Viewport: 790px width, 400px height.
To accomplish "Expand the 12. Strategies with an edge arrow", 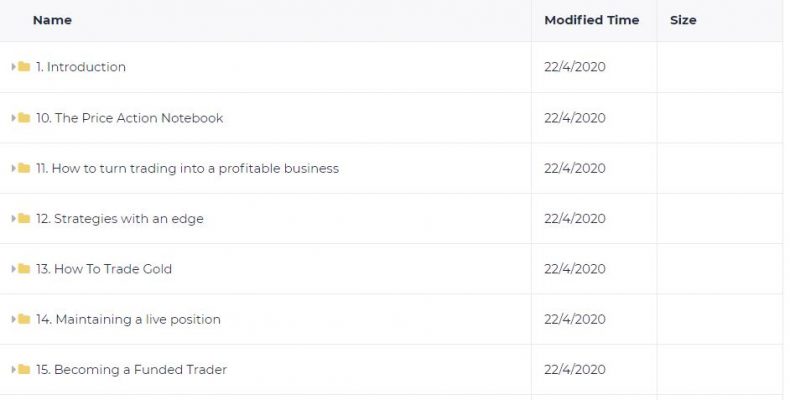I will [14, 219].
